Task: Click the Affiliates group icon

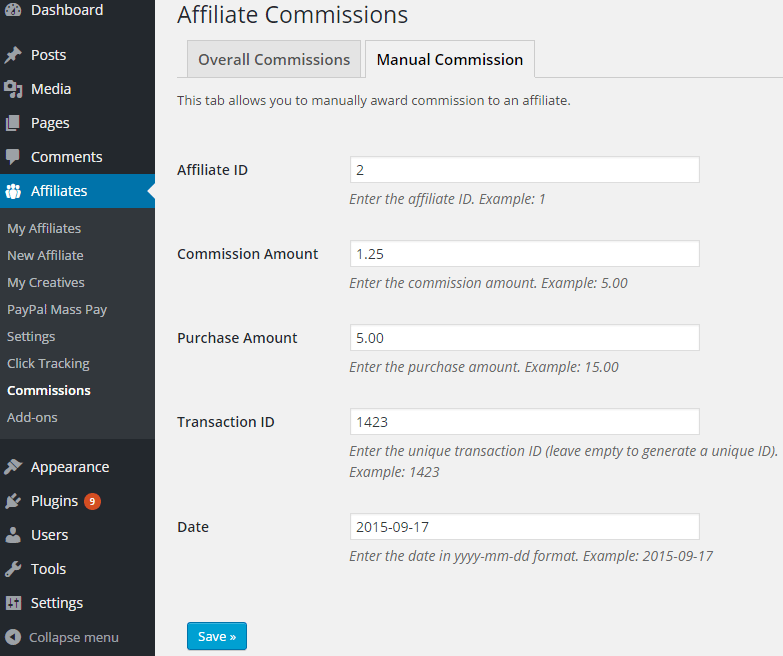Action: 13,191
